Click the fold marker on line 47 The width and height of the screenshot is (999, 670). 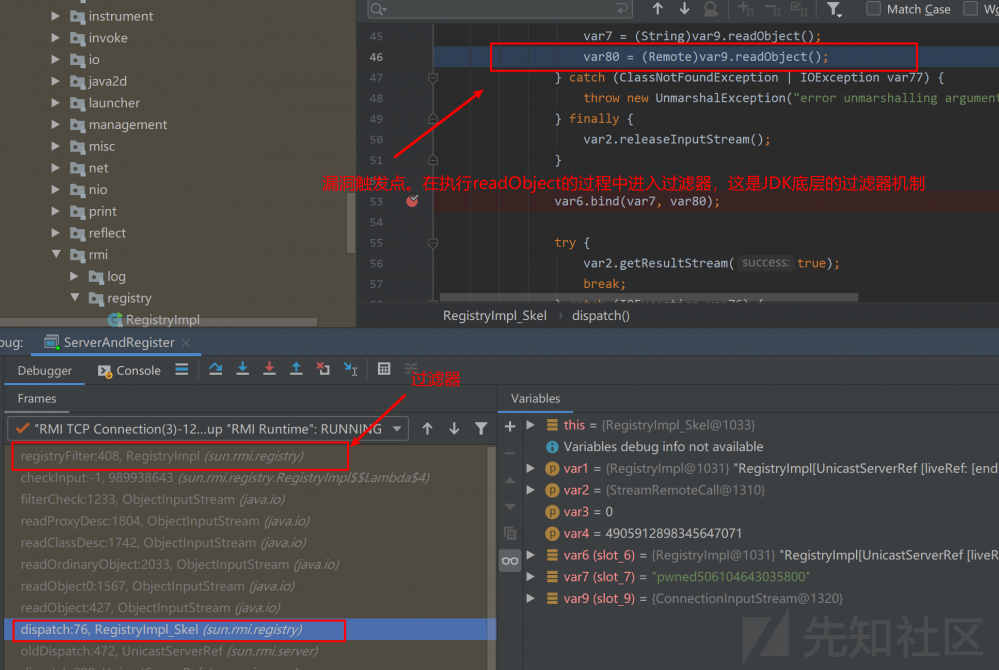point(433,78)
